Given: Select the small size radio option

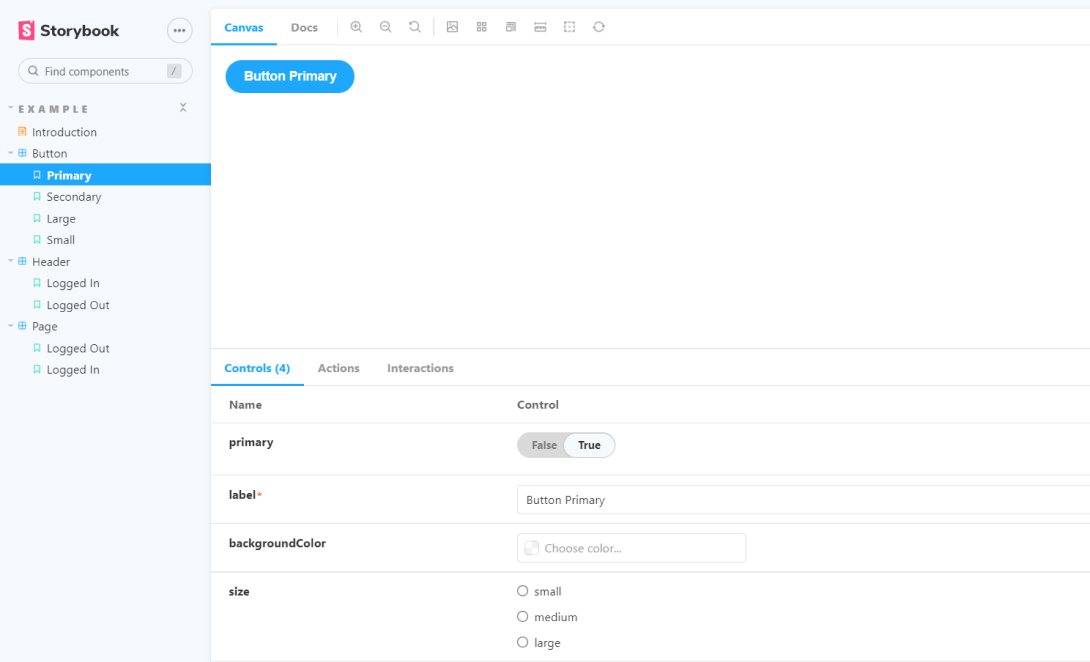Looking at the screenshot, I should [522, 591].
